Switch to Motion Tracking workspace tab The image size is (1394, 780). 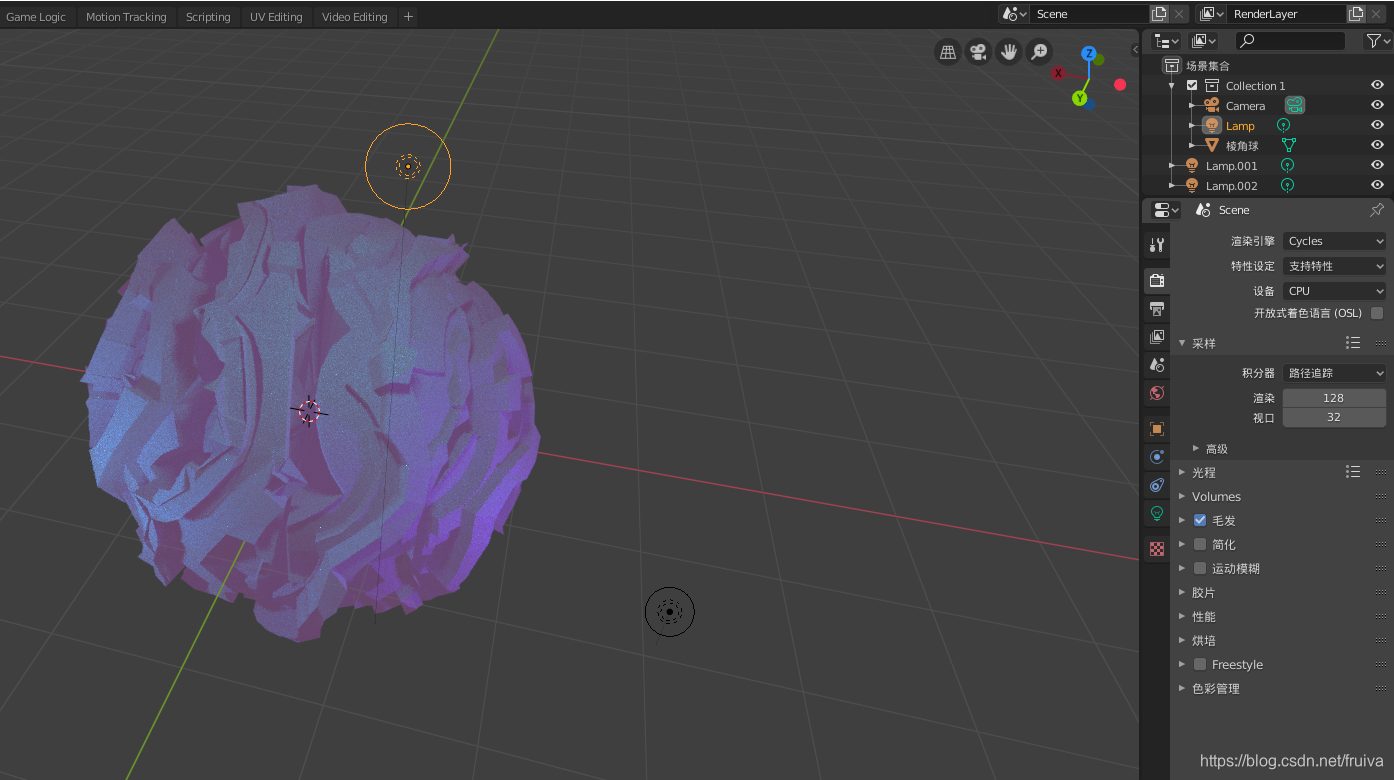point(126,17)
